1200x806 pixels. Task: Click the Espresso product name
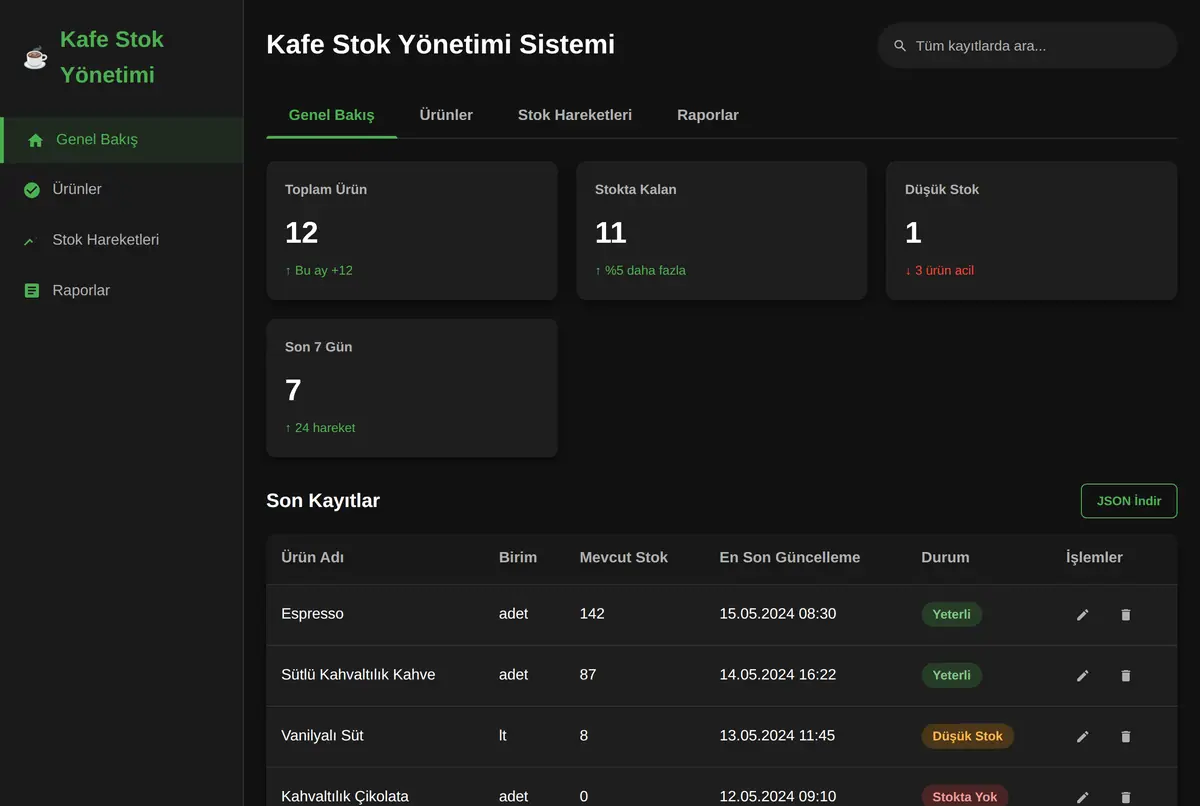pyautogui.click(x=313, y=614)
